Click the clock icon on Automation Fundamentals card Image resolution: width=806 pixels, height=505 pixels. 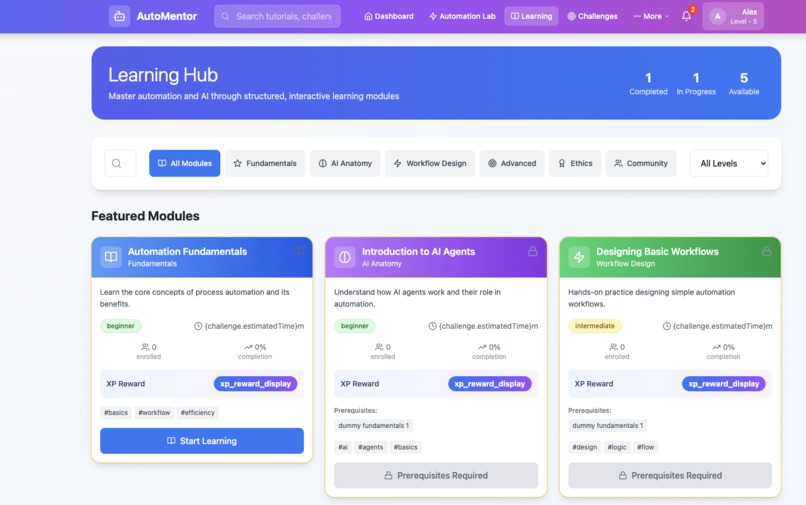(198, 326)
